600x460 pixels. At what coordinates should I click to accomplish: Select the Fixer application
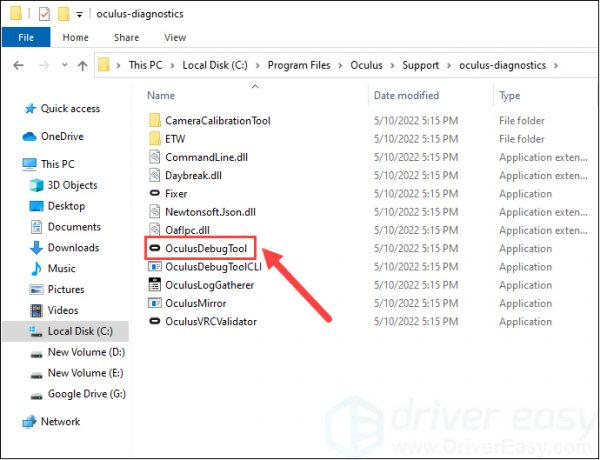tap(175, 194)
